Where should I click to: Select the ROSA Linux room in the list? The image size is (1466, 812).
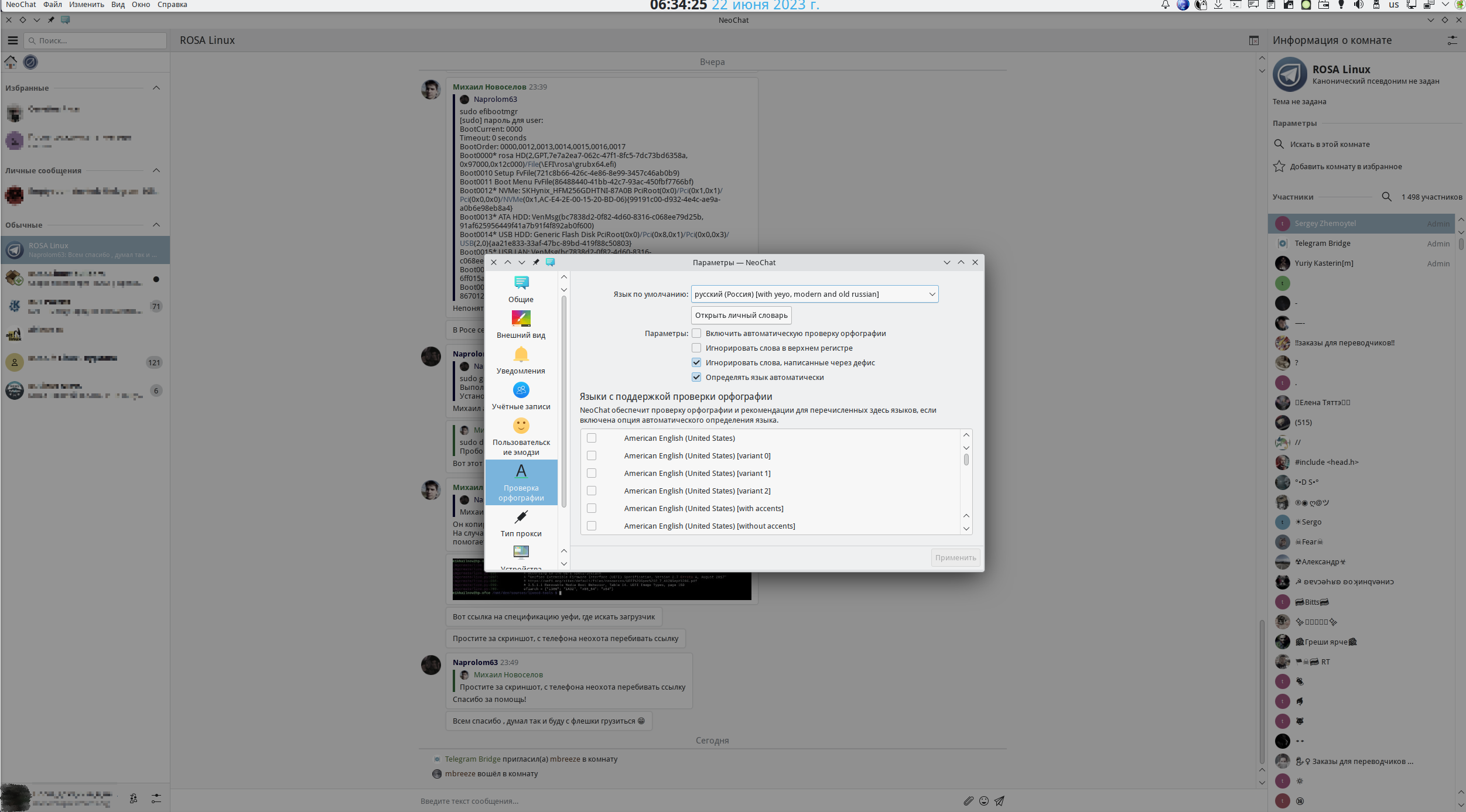pos(86,250)
